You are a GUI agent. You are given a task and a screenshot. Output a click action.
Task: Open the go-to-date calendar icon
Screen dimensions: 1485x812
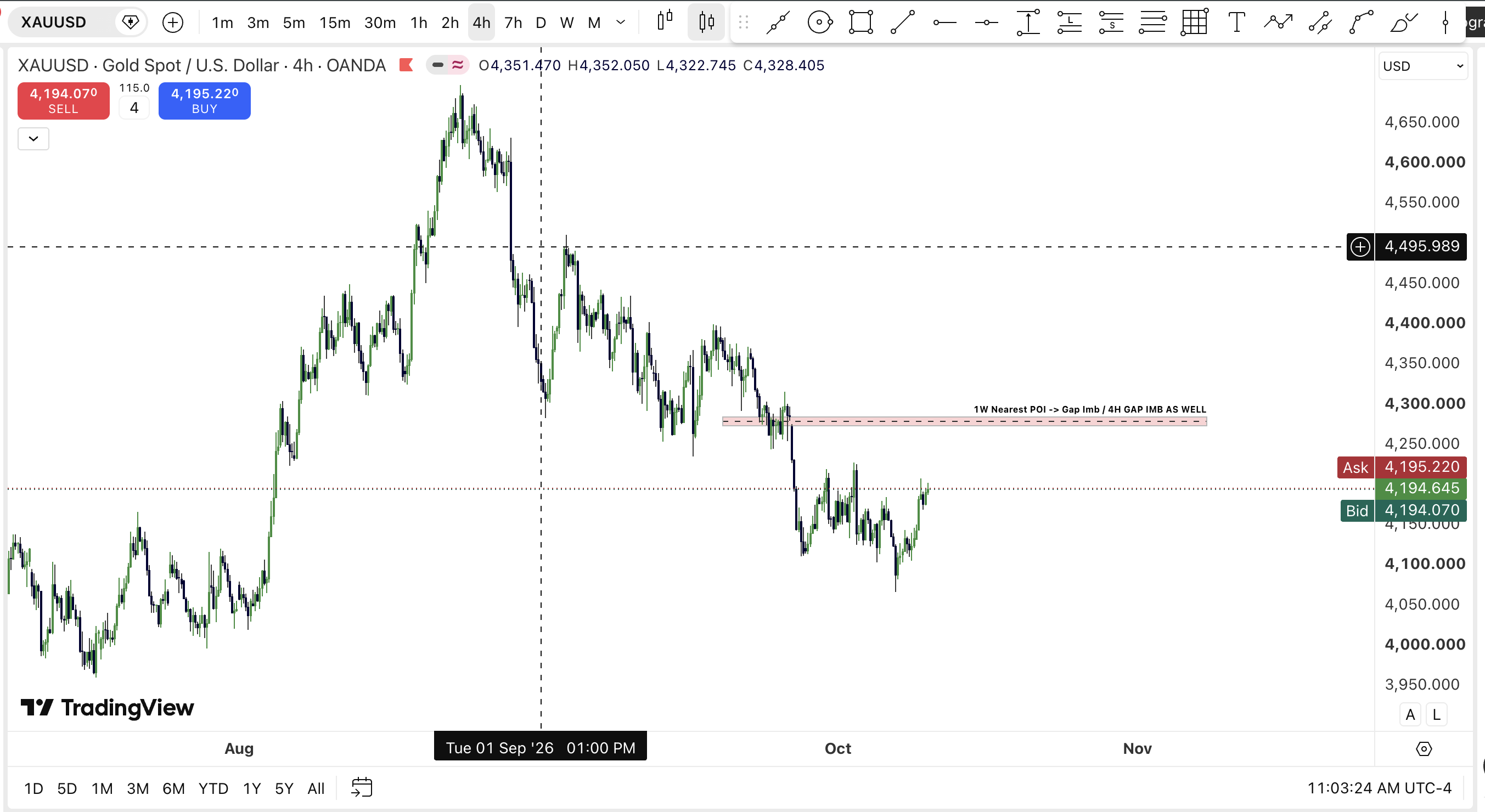pyautogui.click(x=362, y=787)
